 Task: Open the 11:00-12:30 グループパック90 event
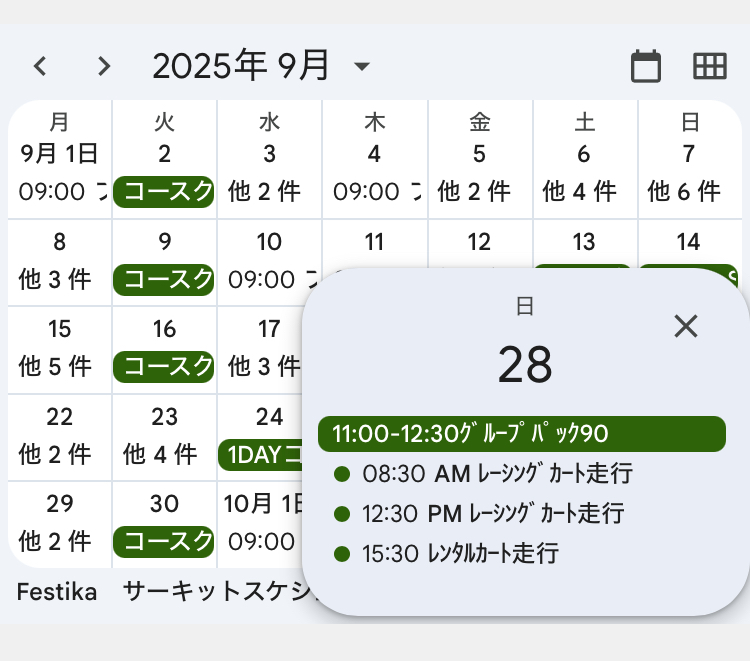click(x=521, y=434)
